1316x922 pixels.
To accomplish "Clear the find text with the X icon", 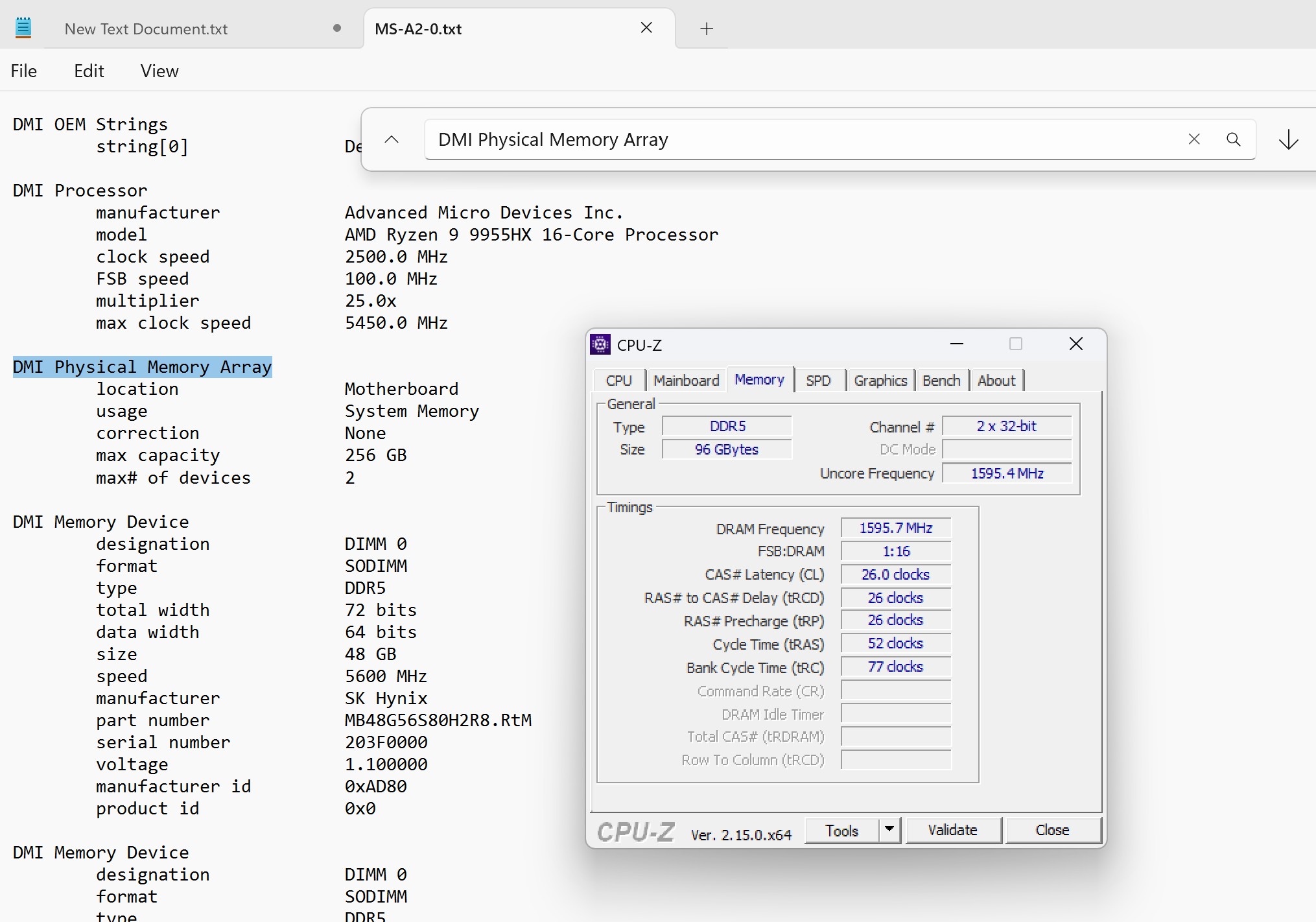I will pyautogui.click(x=1193, y=139).
